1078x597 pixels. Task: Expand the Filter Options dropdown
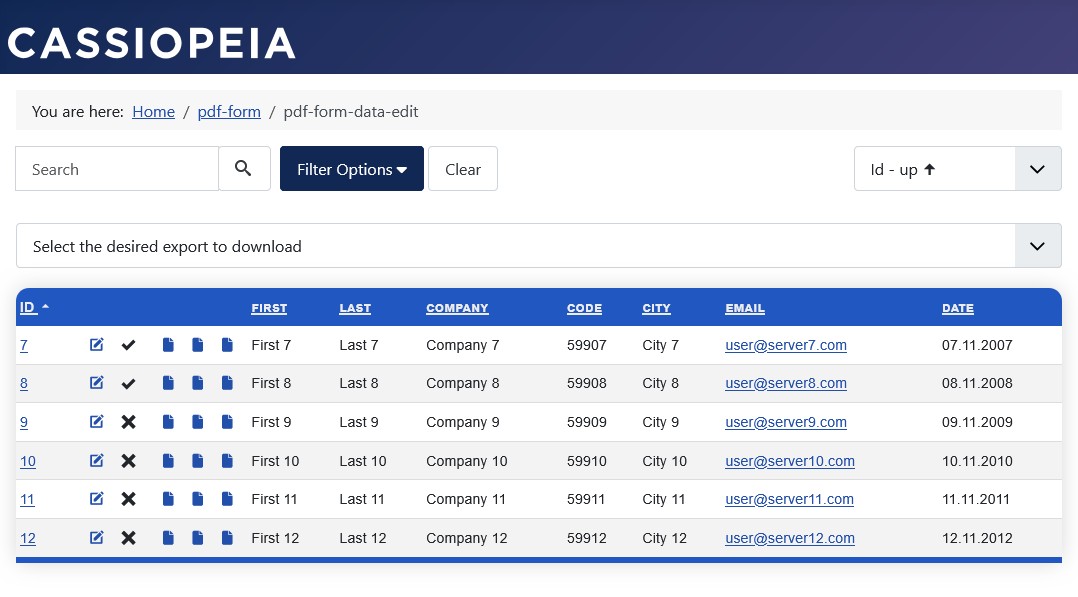pos(352,168)
